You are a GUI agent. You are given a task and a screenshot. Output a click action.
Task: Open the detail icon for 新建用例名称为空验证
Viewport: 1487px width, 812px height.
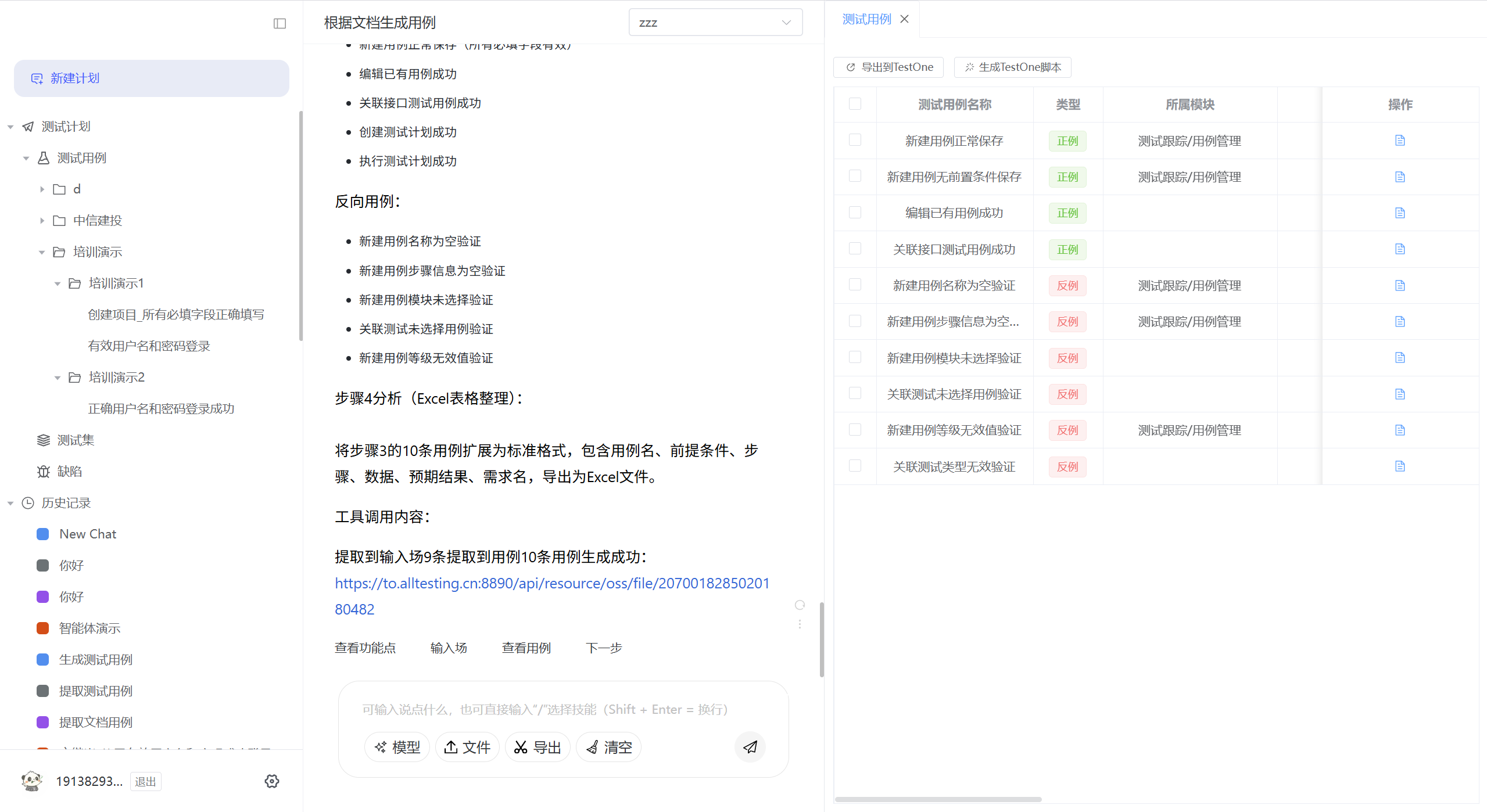point(1400,285)
